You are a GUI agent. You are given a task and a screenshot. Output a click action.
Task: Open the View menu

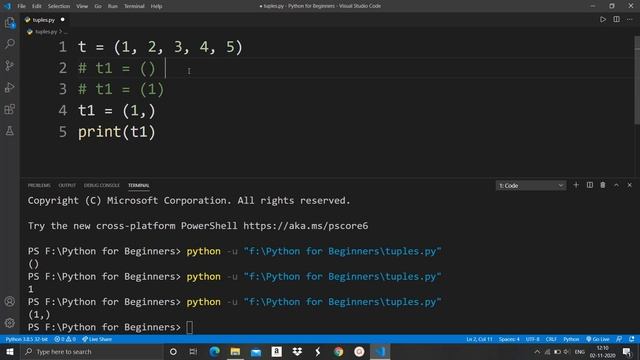click(x=82, y=6)
